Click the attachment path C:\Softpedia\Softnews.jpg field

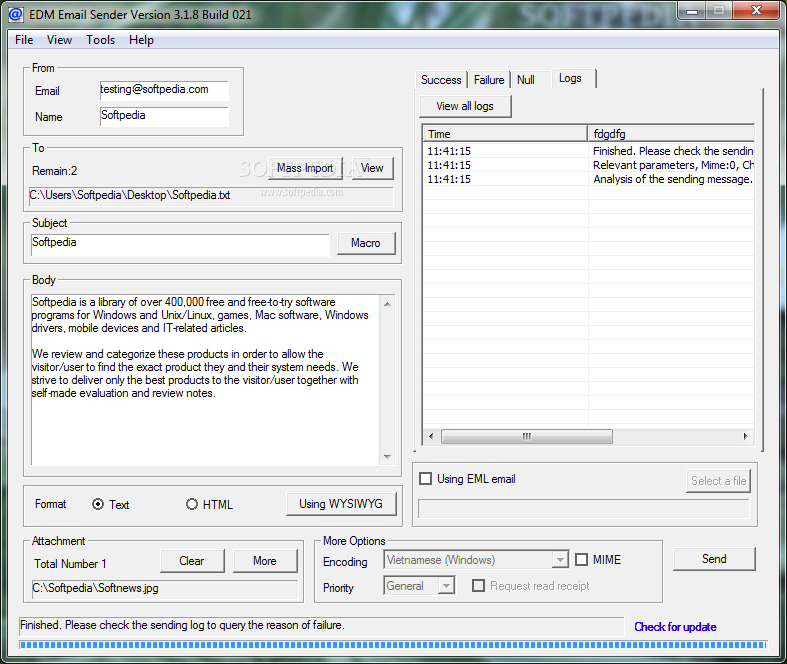click(x=165, y=589)
